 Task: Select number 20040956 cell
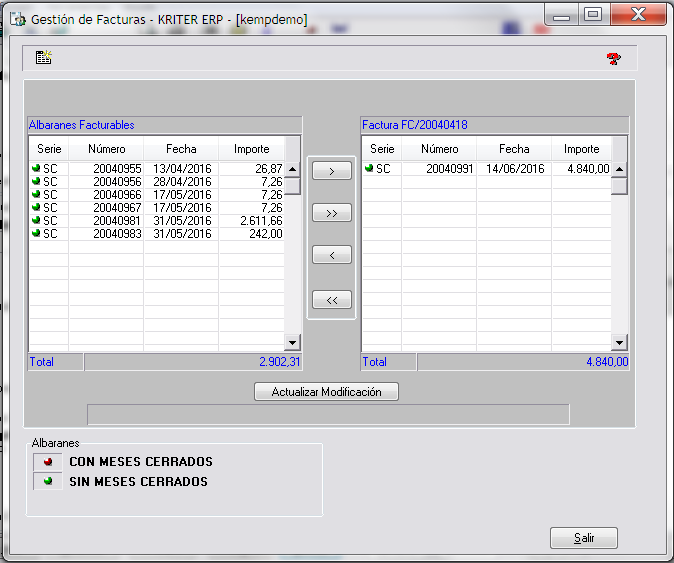click(x=106, y=181)
